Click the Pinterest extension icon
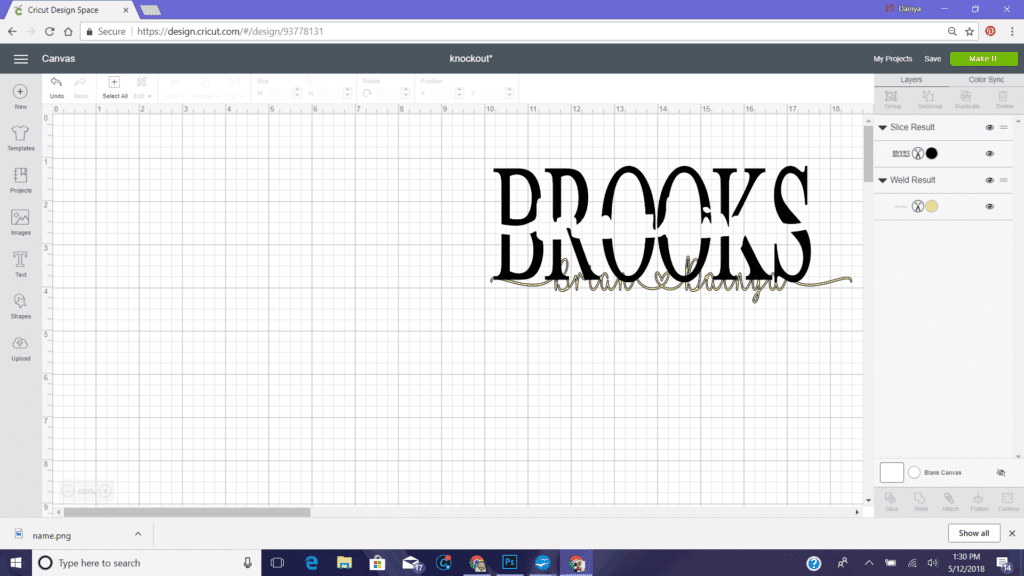The height and width of the screenshot is (576, 1024). [990, 31]
